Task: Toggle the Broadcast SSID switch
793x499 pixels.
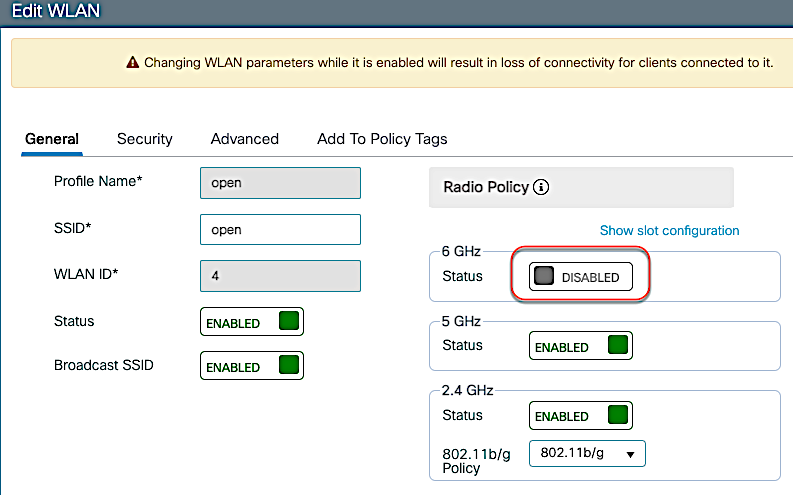Action: [252, 366]
